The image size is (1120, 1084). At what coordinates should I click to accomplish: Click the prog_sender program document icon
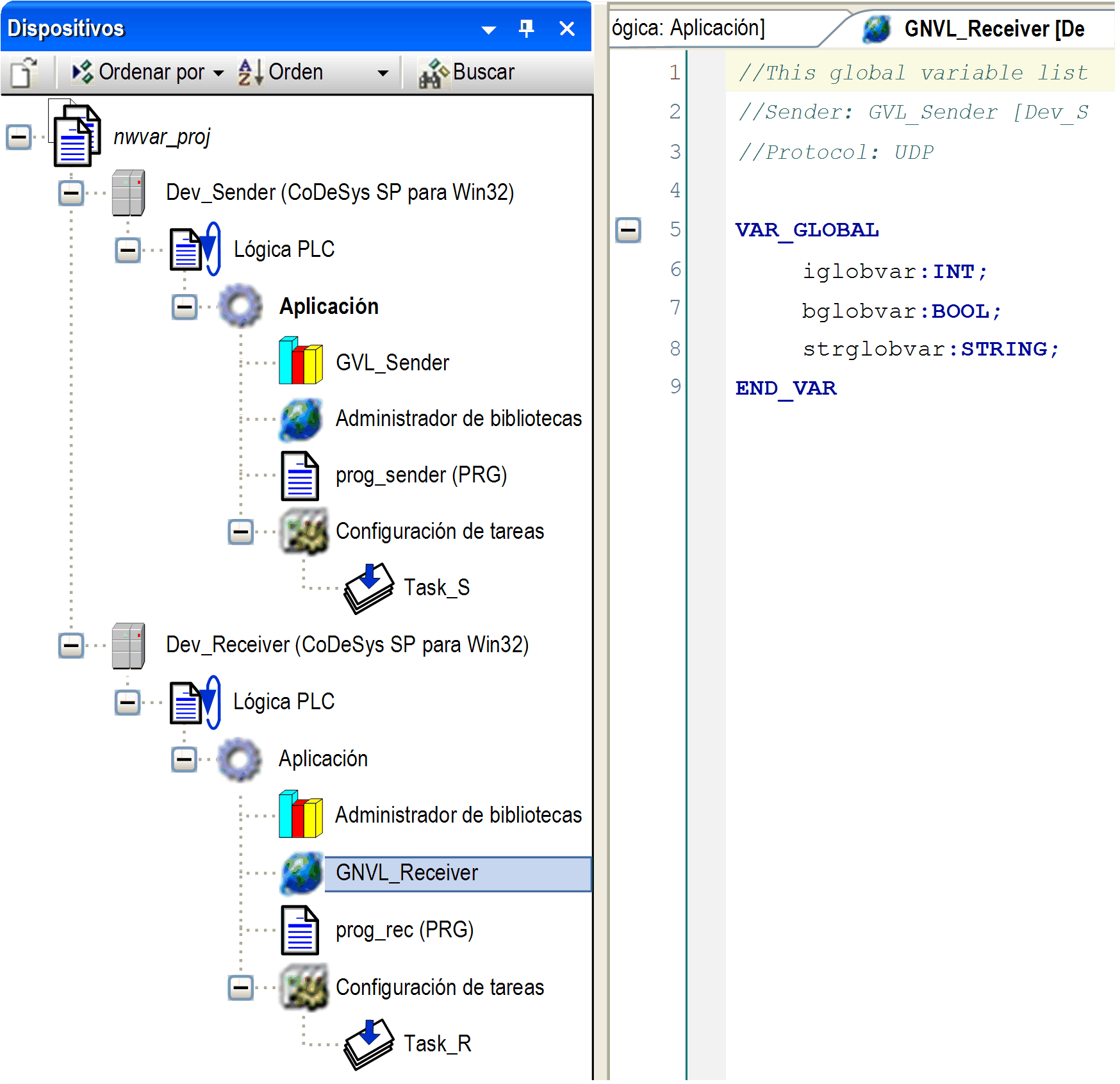click(x=300, y=475)
